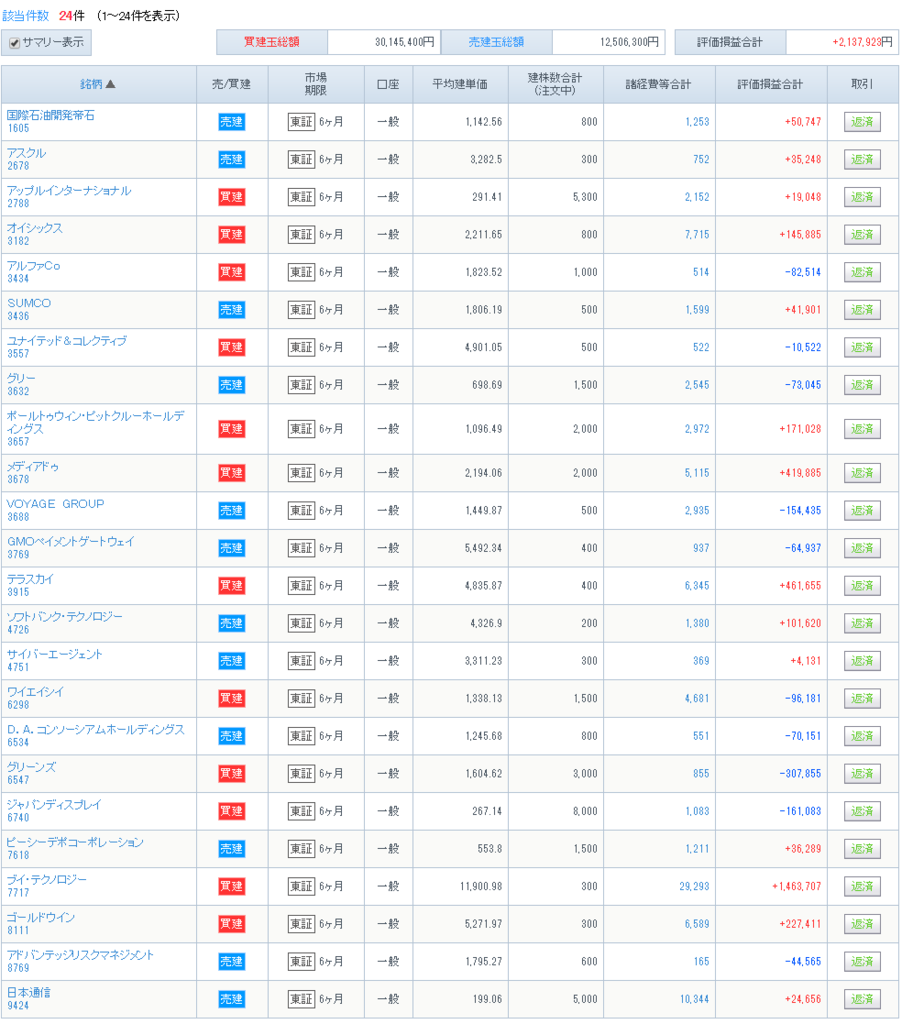Click 返済 for ジャパンディスプレイ
The image size is (902, 1024).
click(x=862, y=811)
